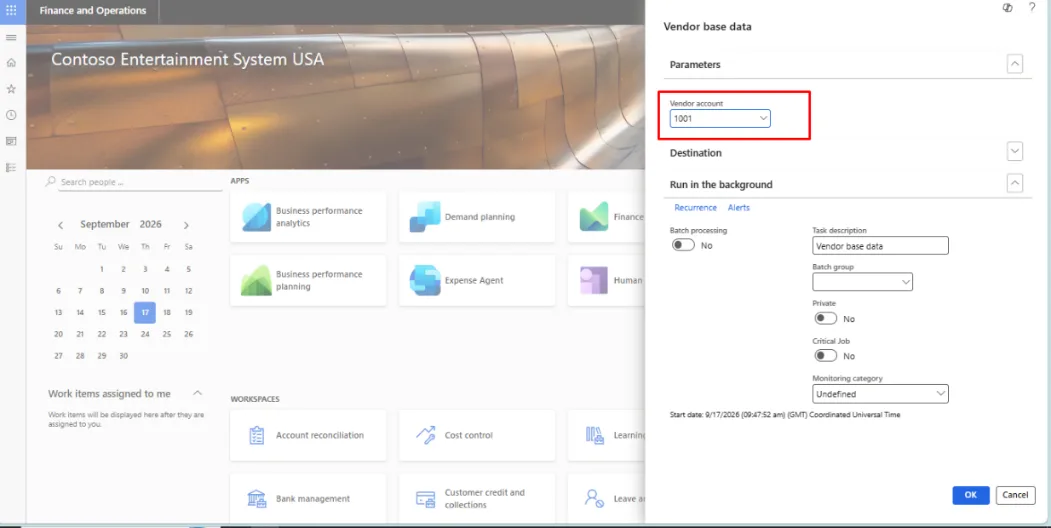Open Business performance analytics app tile

coord(308,217)
